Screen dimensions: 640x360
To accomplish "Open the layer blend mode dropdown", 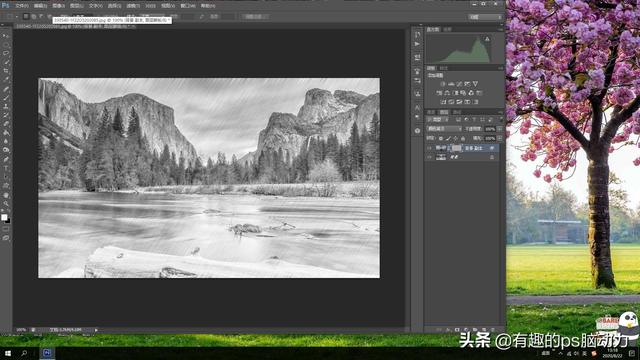I will click(x=444, y=129).
